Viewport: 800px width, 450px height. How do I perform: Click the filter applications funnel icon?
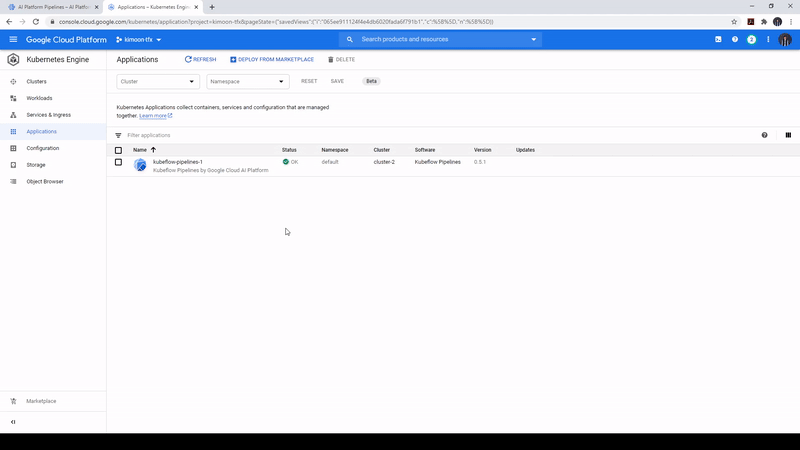pos(118,135)
